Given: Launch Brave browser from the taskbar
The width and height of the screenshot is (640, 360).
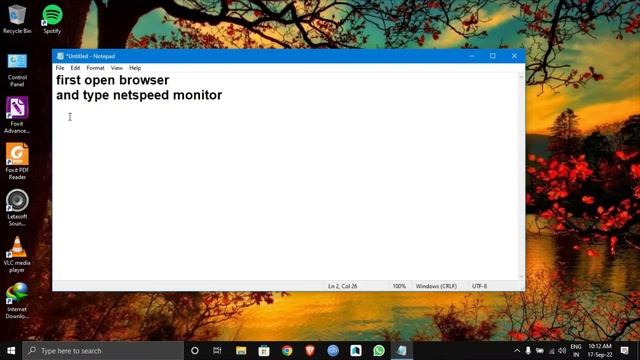Looking at the screenshot, I should 310,351.
